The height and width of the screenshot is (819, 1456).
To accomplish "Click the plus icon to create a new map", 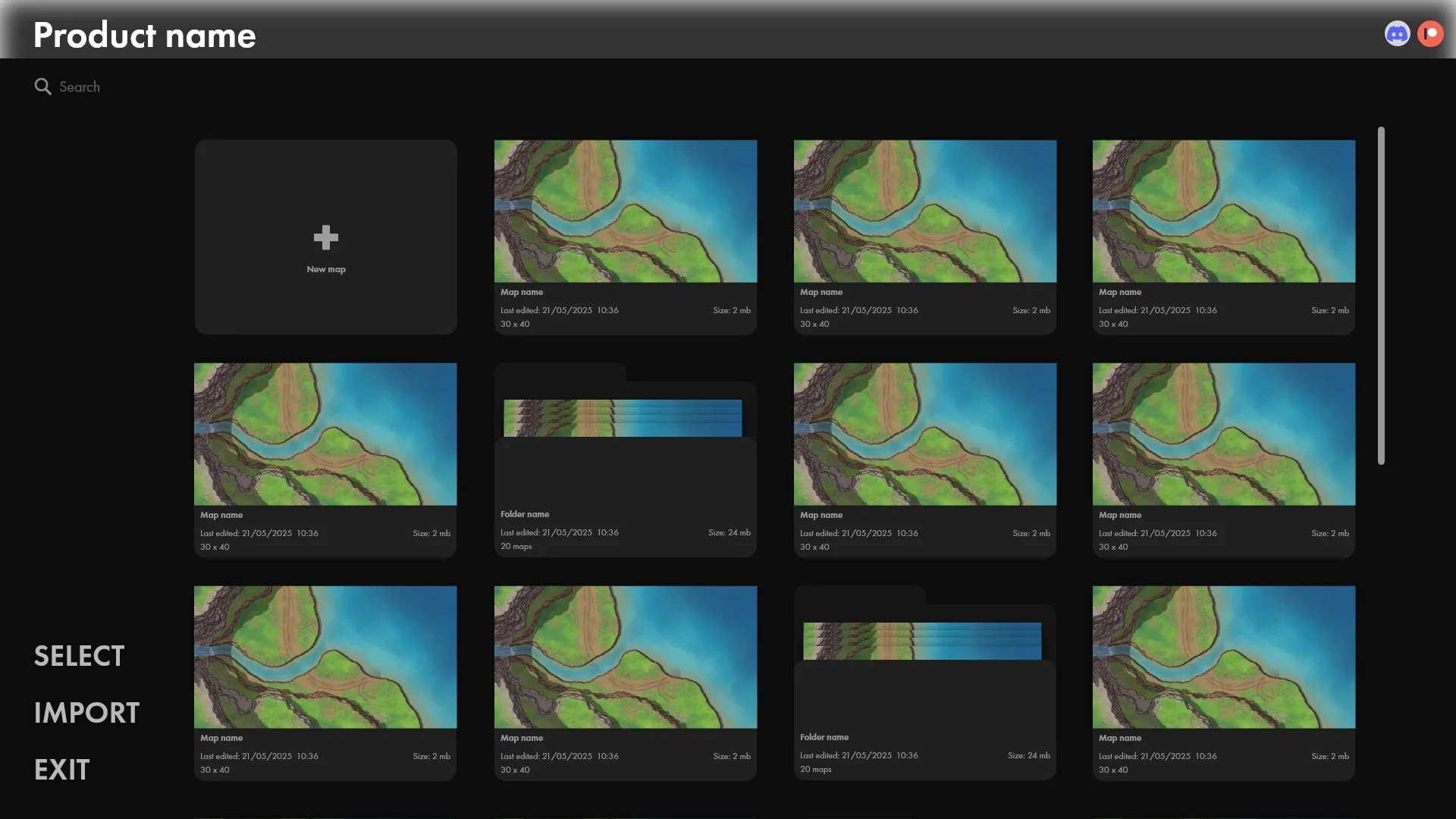I will [325, 237].
